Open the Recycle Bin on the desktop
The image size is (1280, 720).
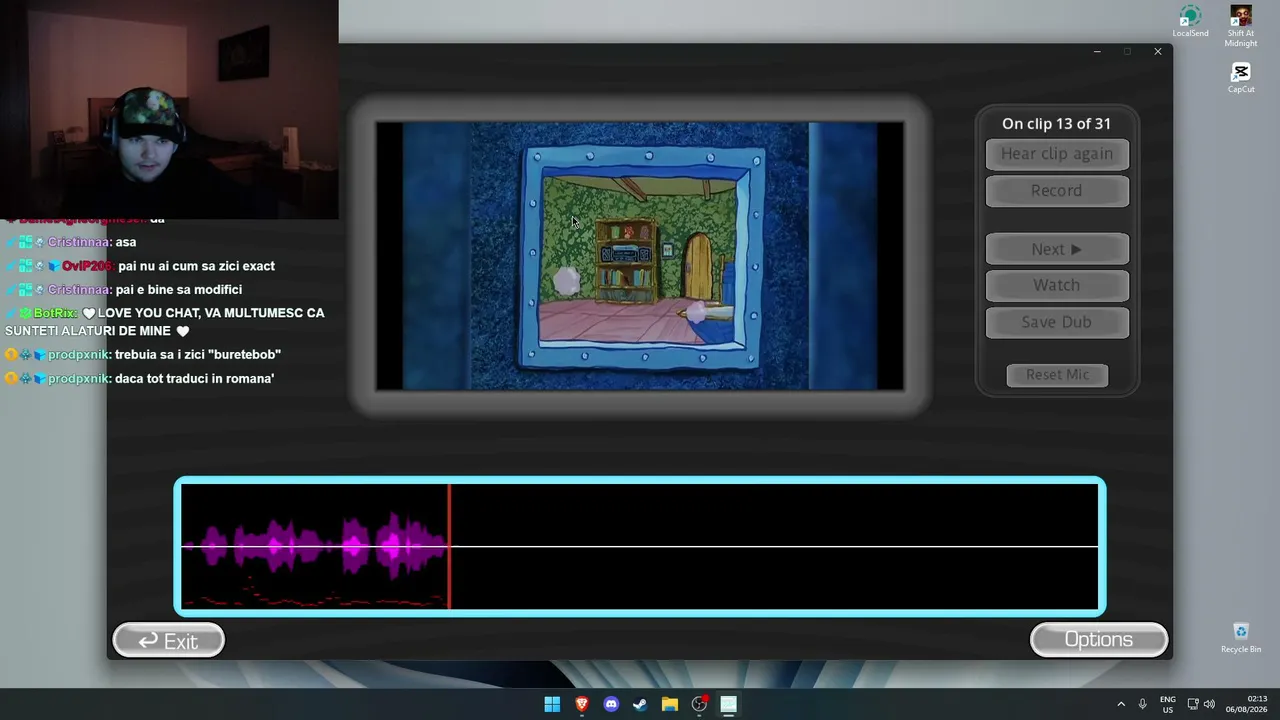pos(1241,637)
